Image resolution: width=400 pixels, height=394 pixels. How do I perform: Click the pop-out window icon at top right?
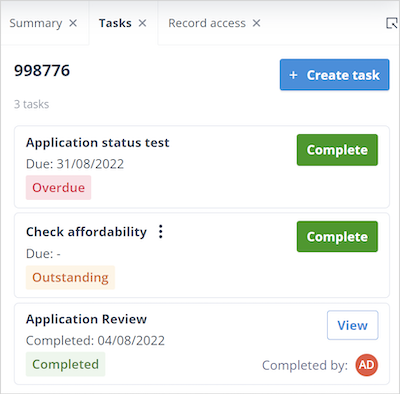pos(391,23)
